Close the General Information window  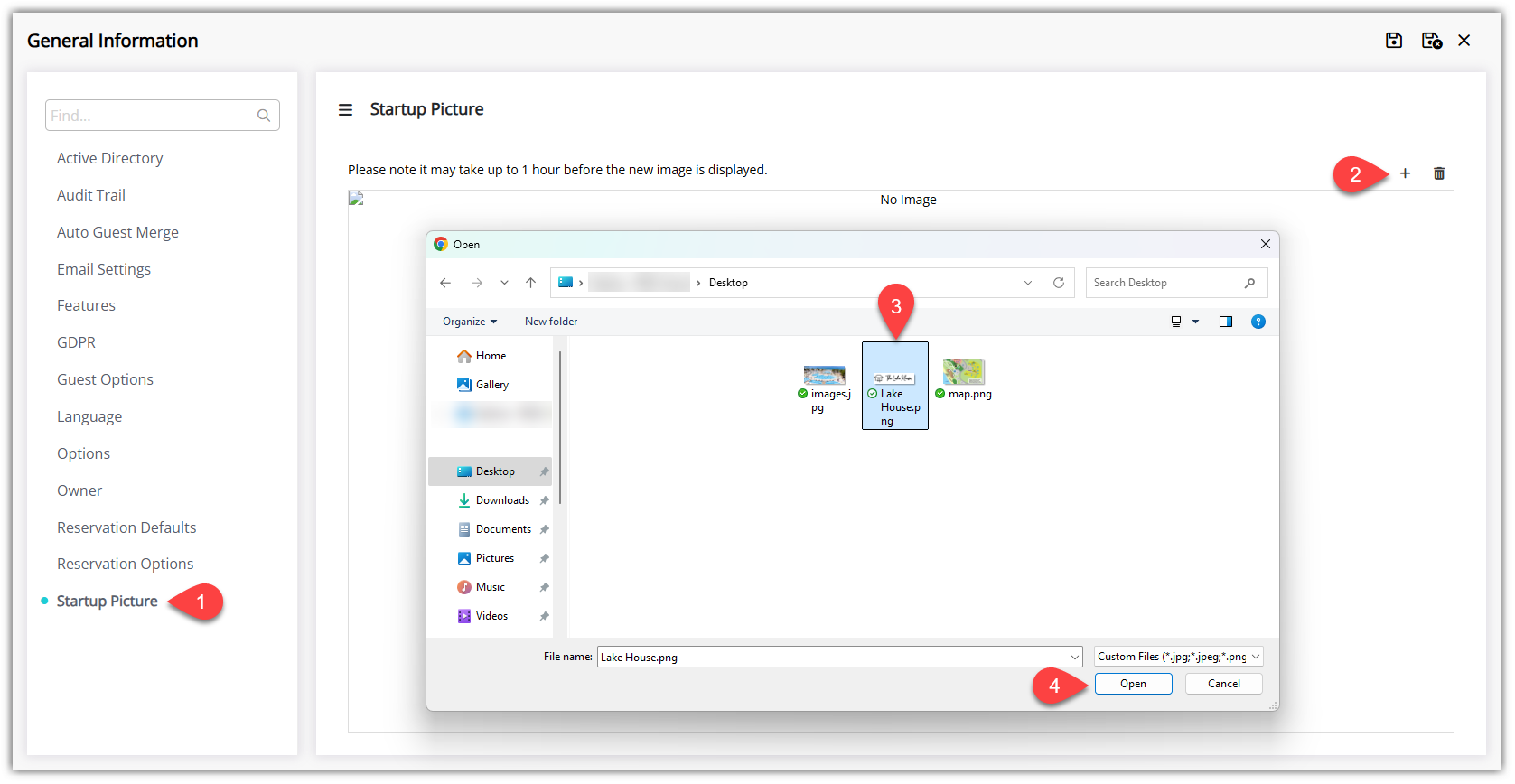point(1464,41)
